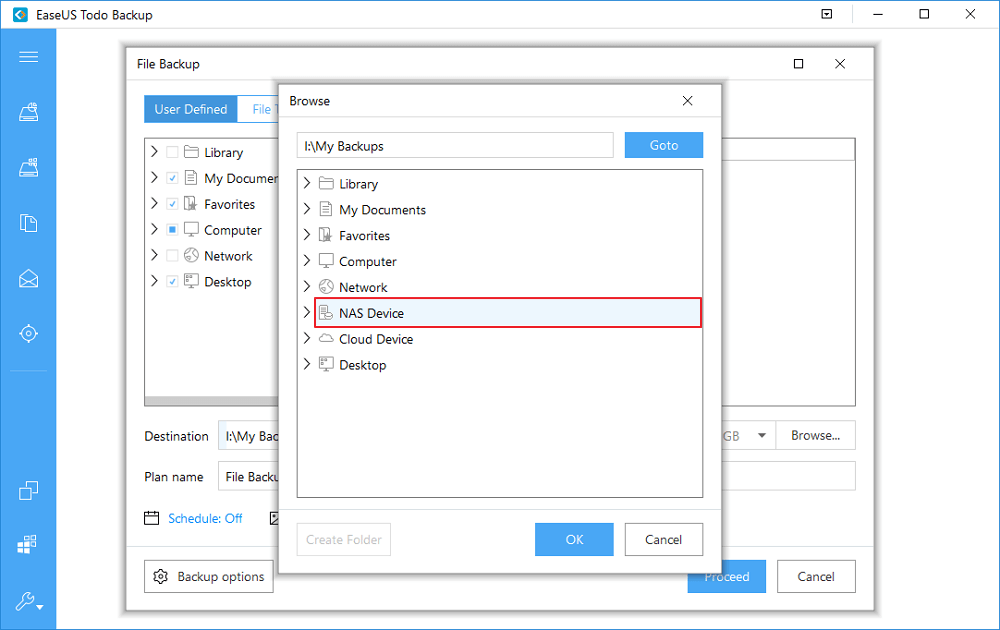Click the My Documents icon in Browse dialog
This screenshot has width=1000, height=630.
(325, 209)
